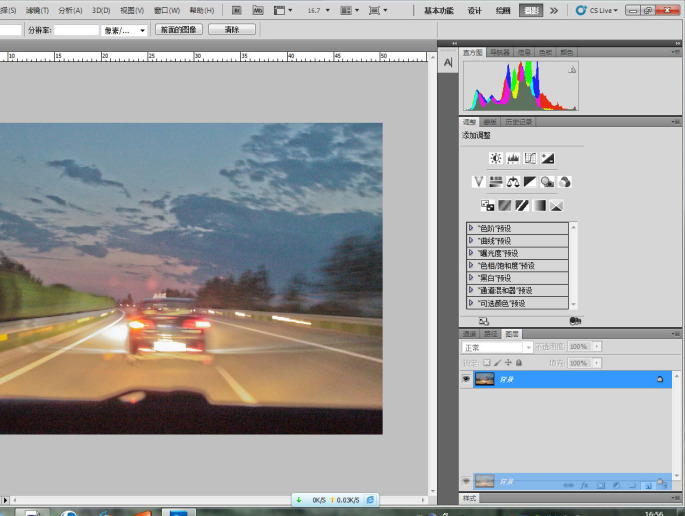Click the 分辨率 input field
The height and width of the screenshot is (516, 685).
(x=76, y=30)
